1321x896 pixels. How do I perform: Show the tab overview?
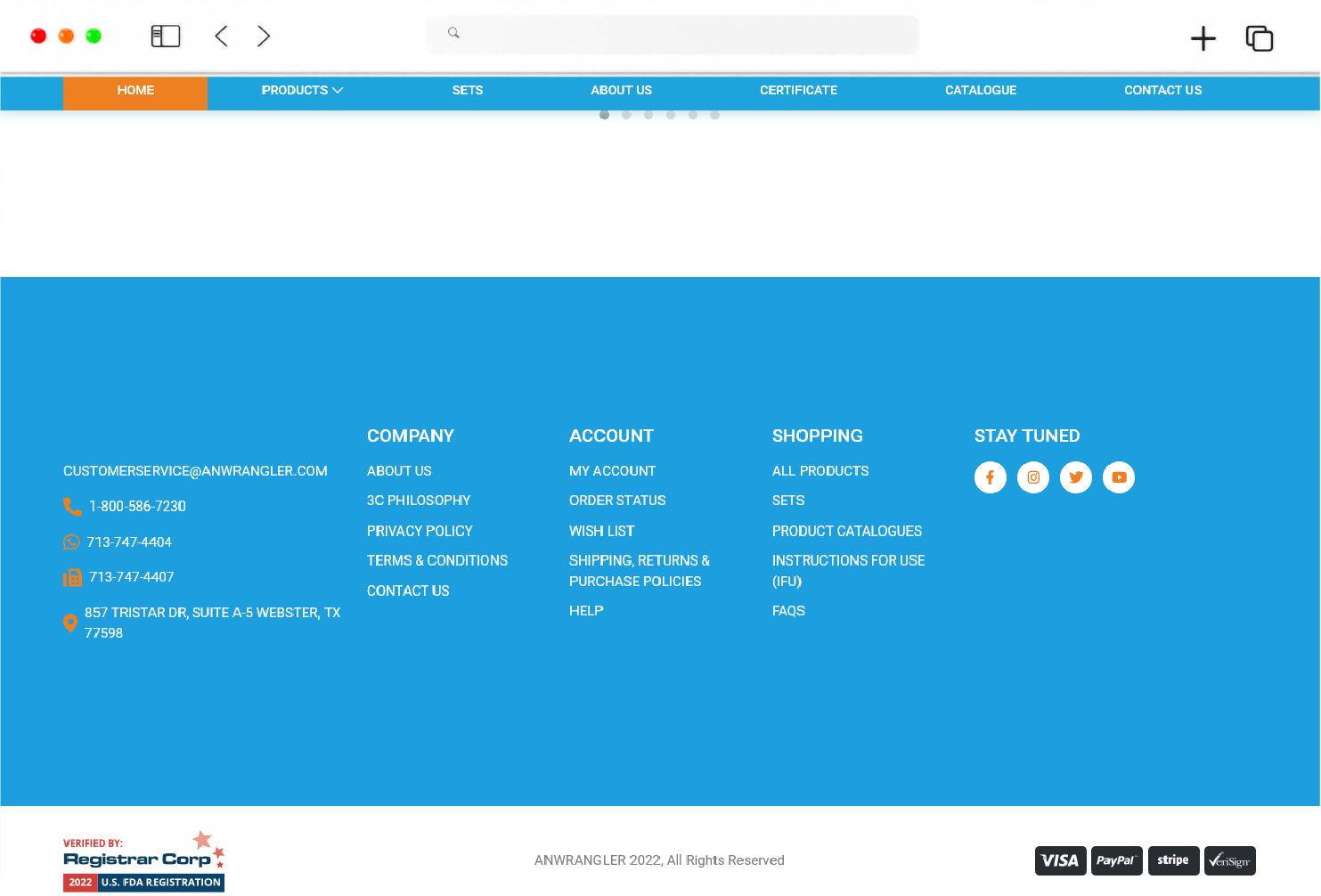pyautogui.click(x=1259, y=38)
